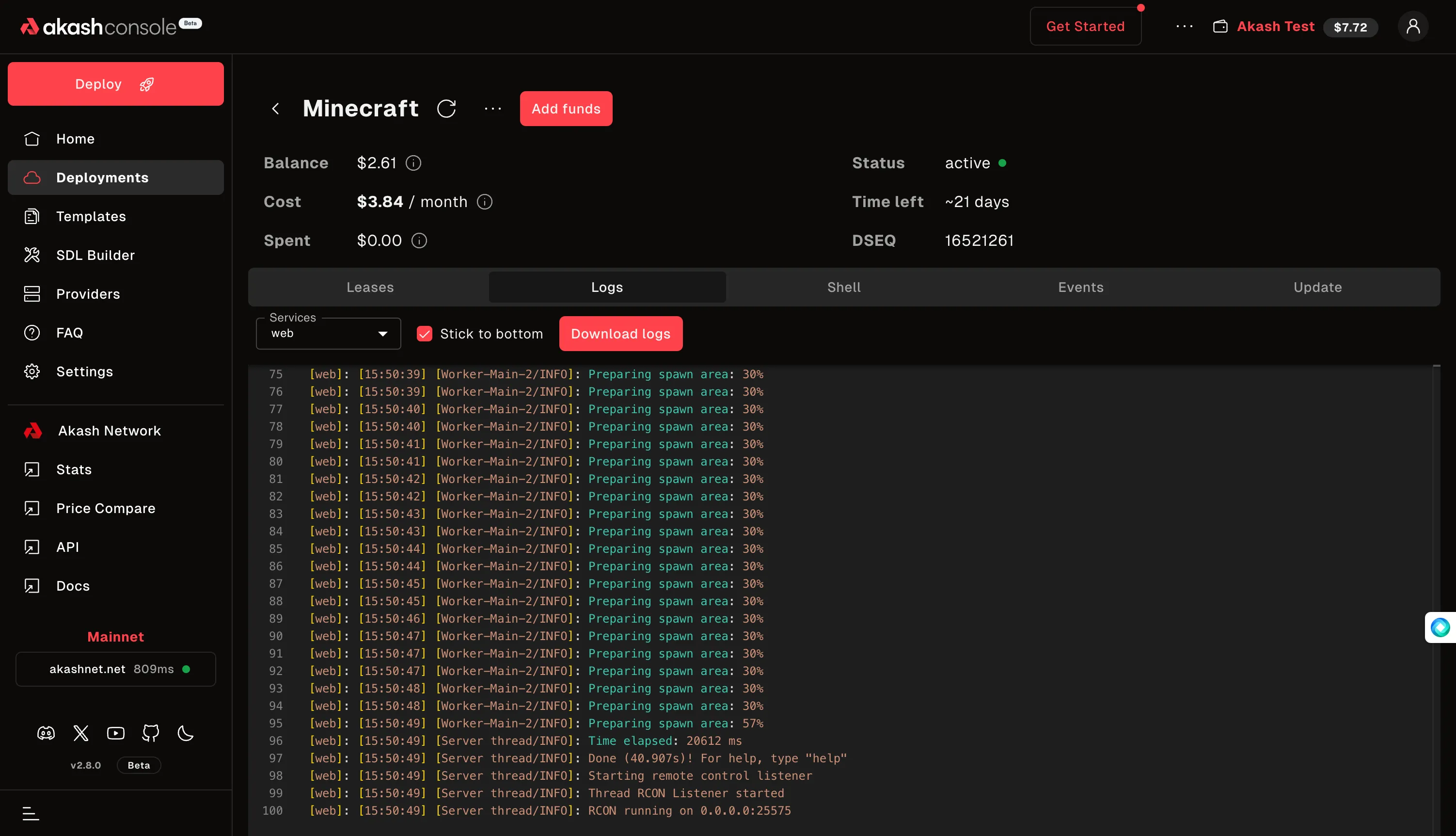Go back using the left chevron arrow
This screenshot has width=1456, height=836.
275,109
